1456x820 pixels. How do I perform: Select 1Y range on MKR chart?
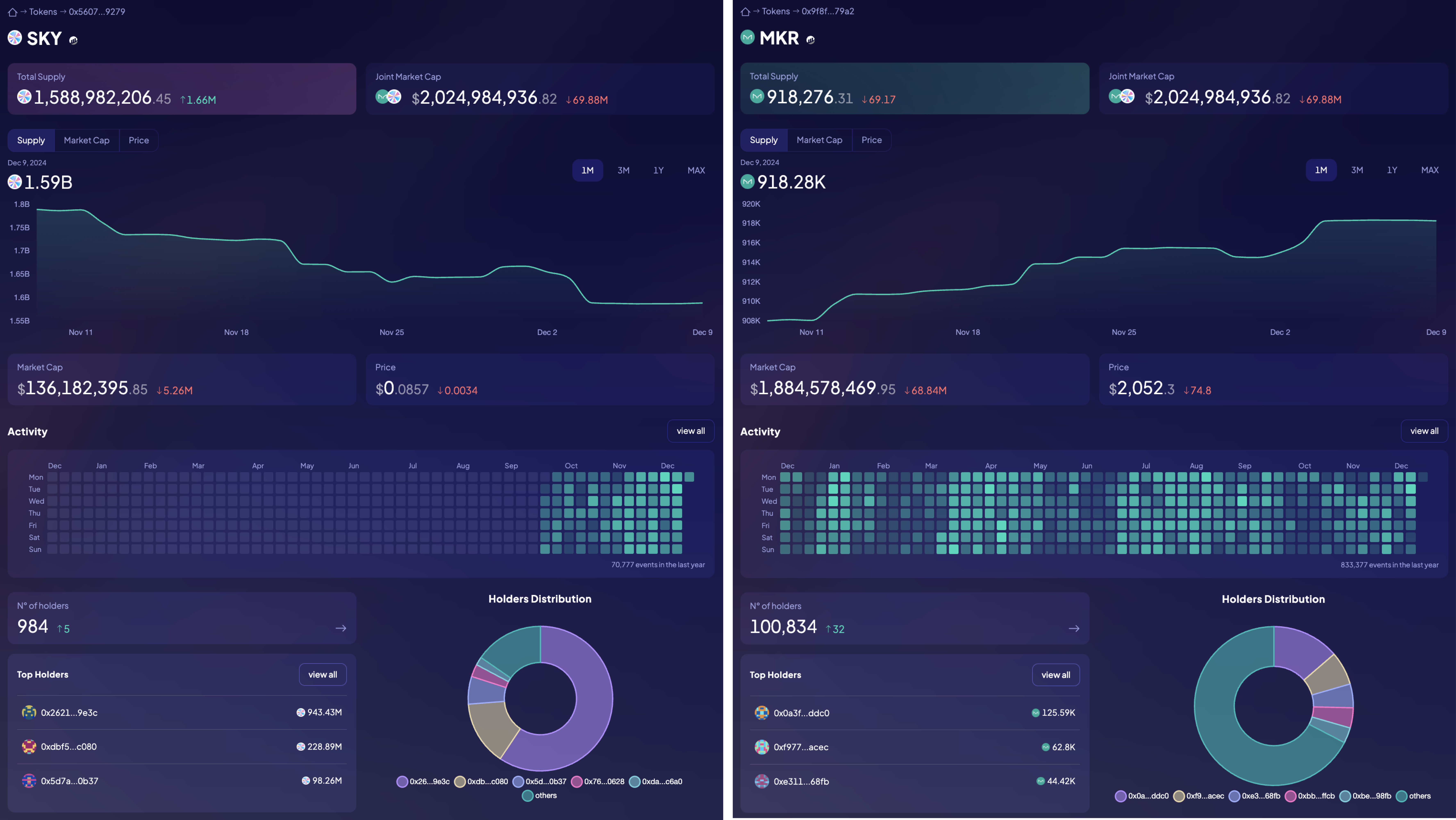pyautogui.click(x=1392, y=170)
